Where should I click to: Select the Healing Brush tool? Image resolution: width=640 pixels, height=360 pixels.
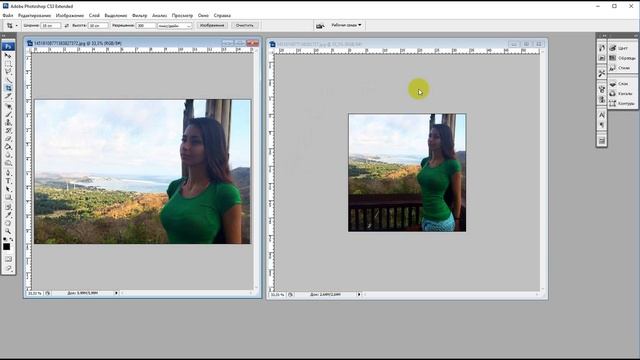pos(8,106)
